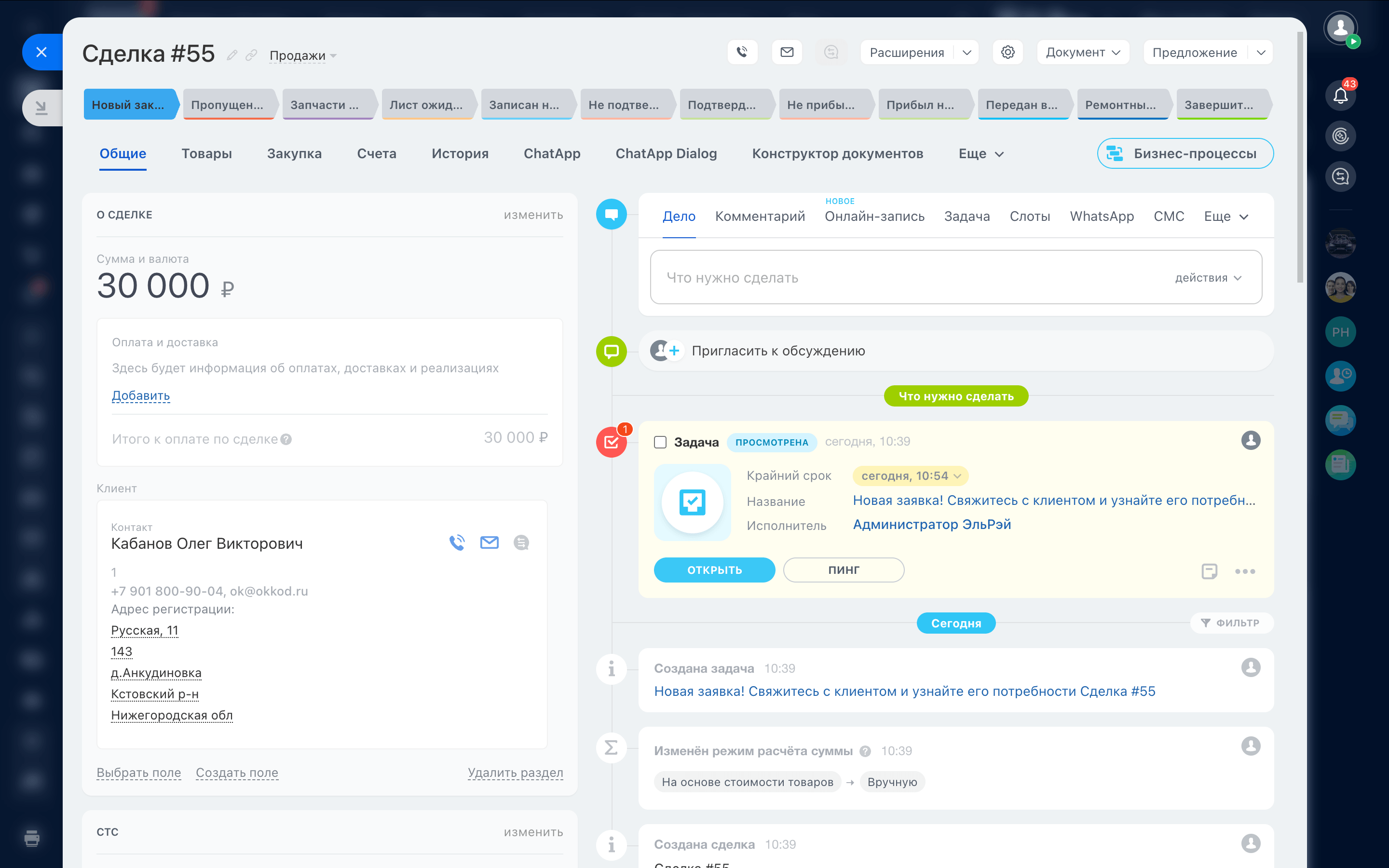Viewport: 1389px width, 868px height.
Task: Open notifications bell with 43 badge
Action: pos(1340,95)
